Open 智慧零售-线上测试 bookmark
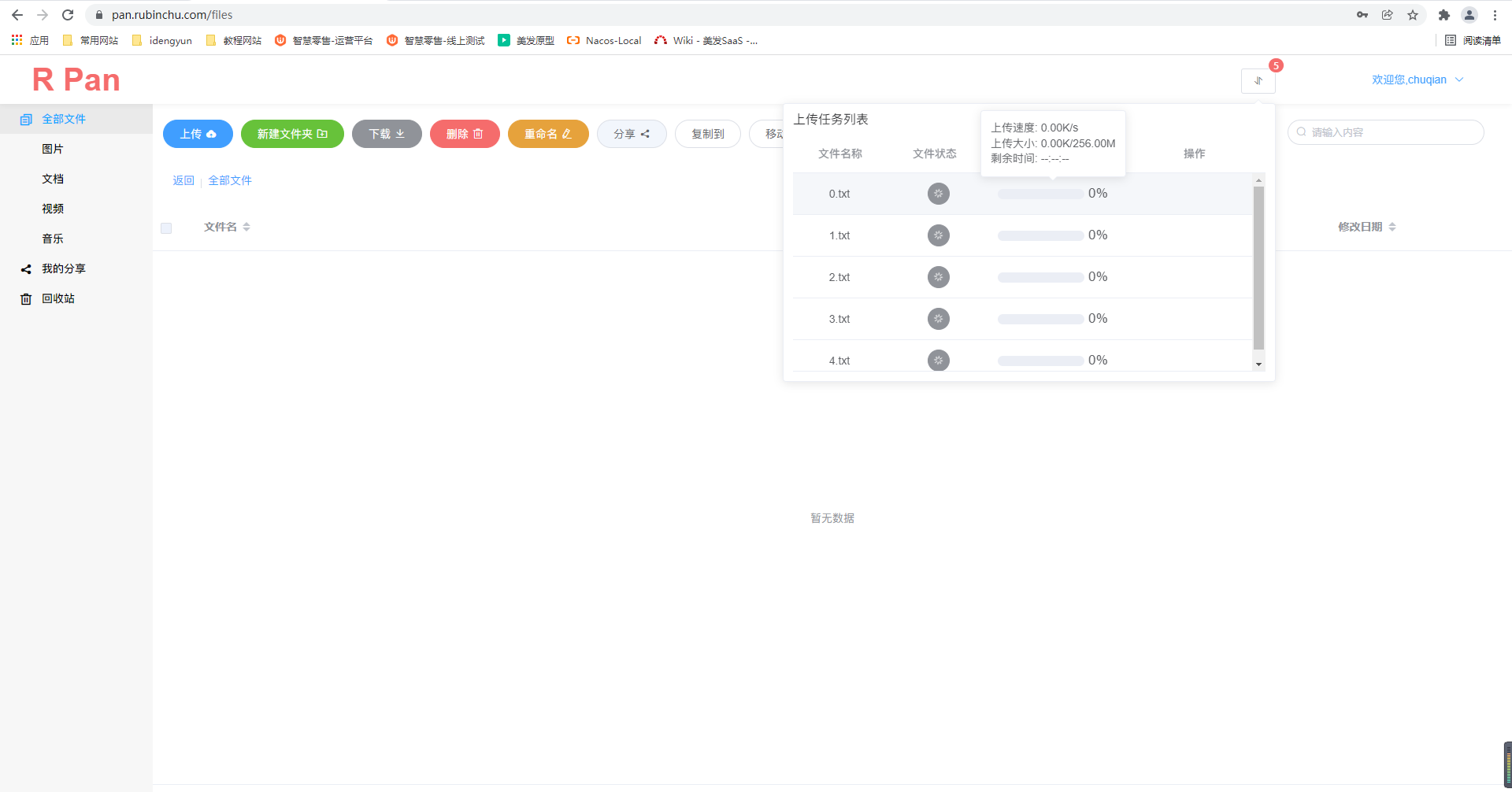 [435, 40]
